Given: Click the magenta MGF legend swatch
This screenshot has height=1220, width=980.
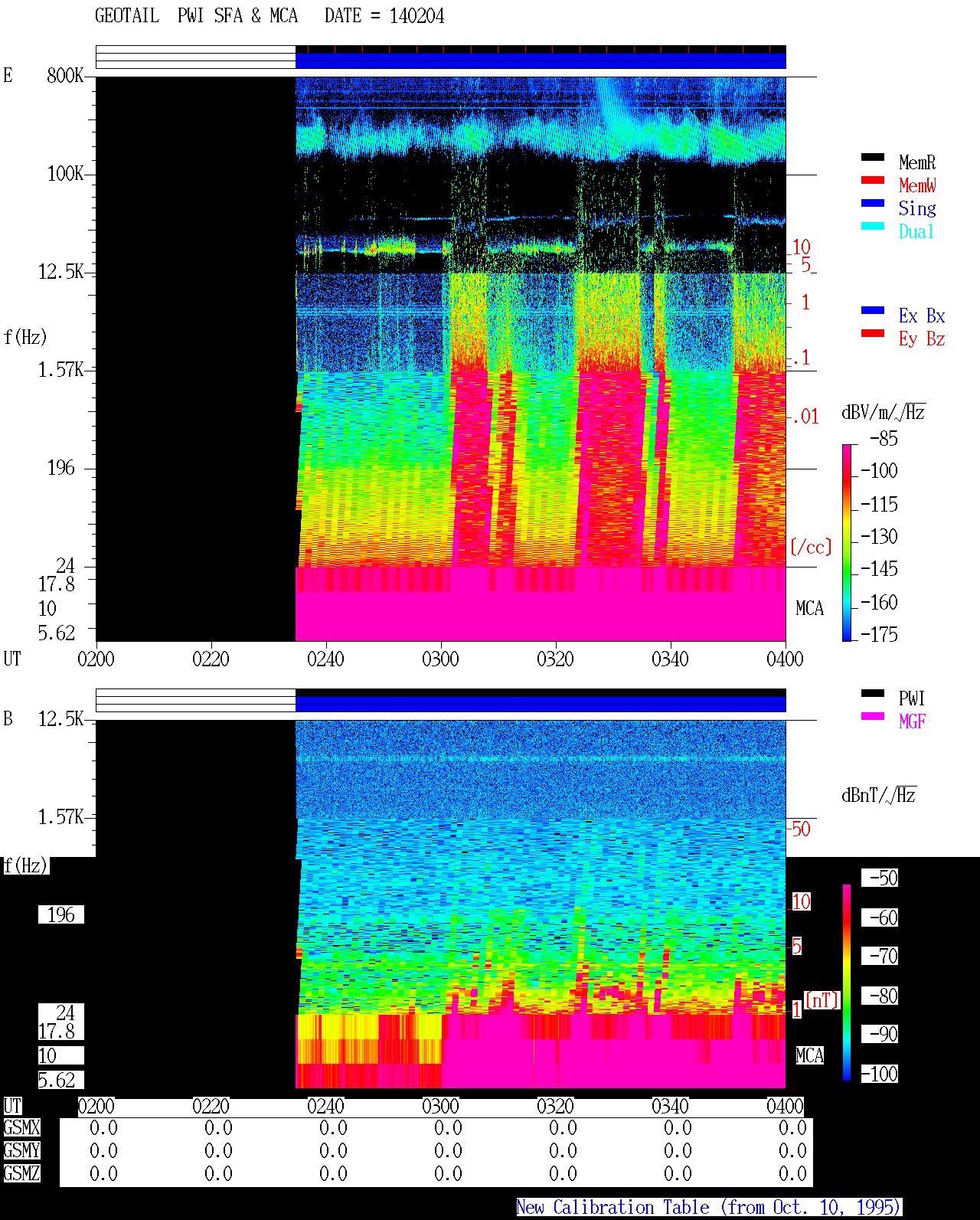Looking at the screenshot, I should [873, 716].
